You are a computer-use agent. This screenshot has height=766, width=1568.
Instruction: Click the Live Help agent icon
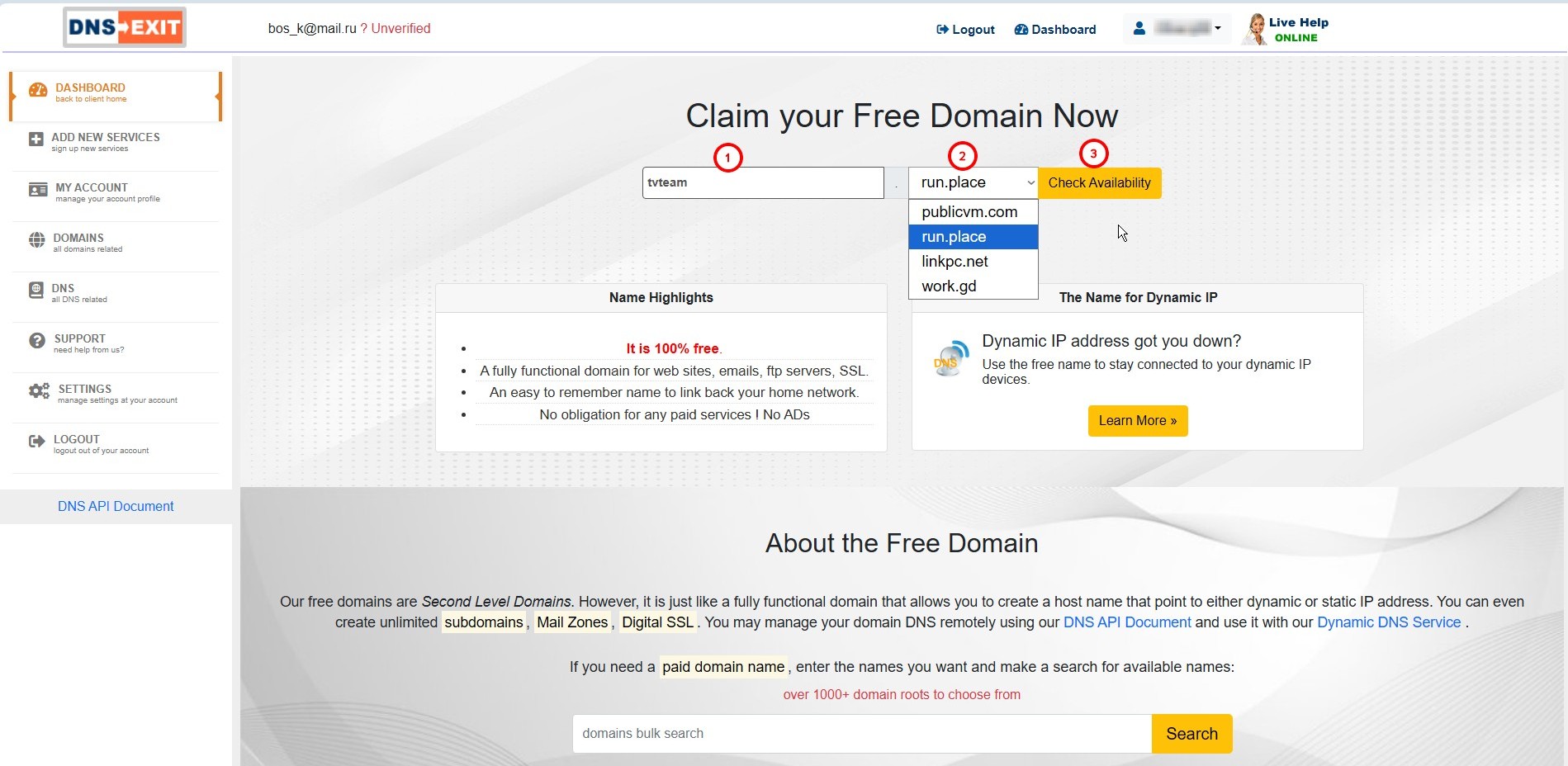point(1254,30)
